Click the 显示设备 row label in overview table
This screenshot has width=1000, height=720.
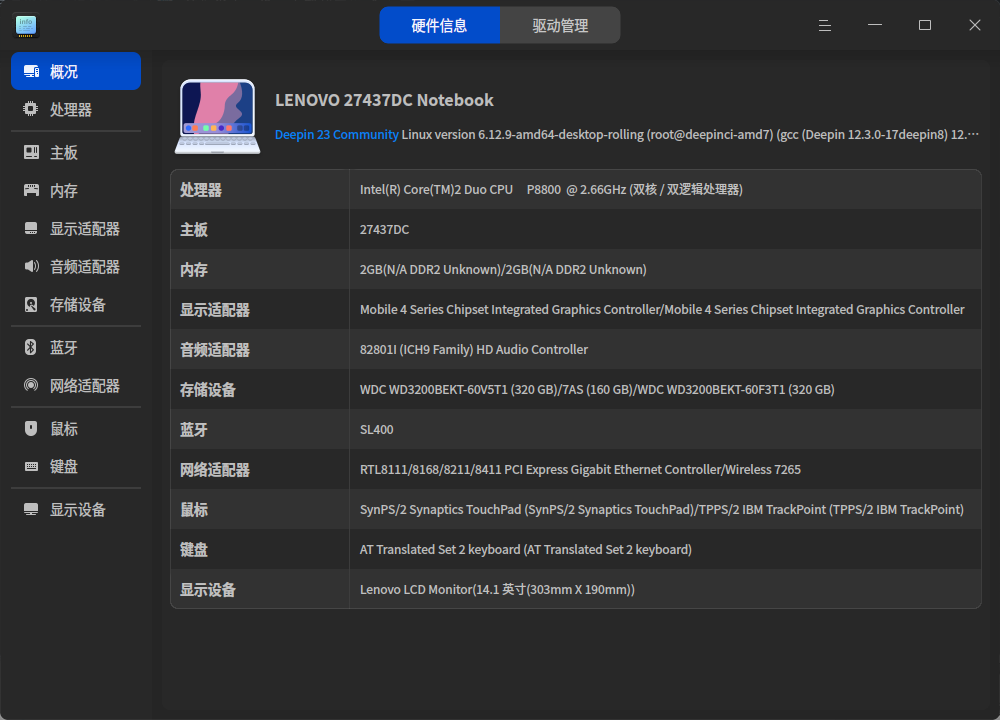click(x=208, y=590)
